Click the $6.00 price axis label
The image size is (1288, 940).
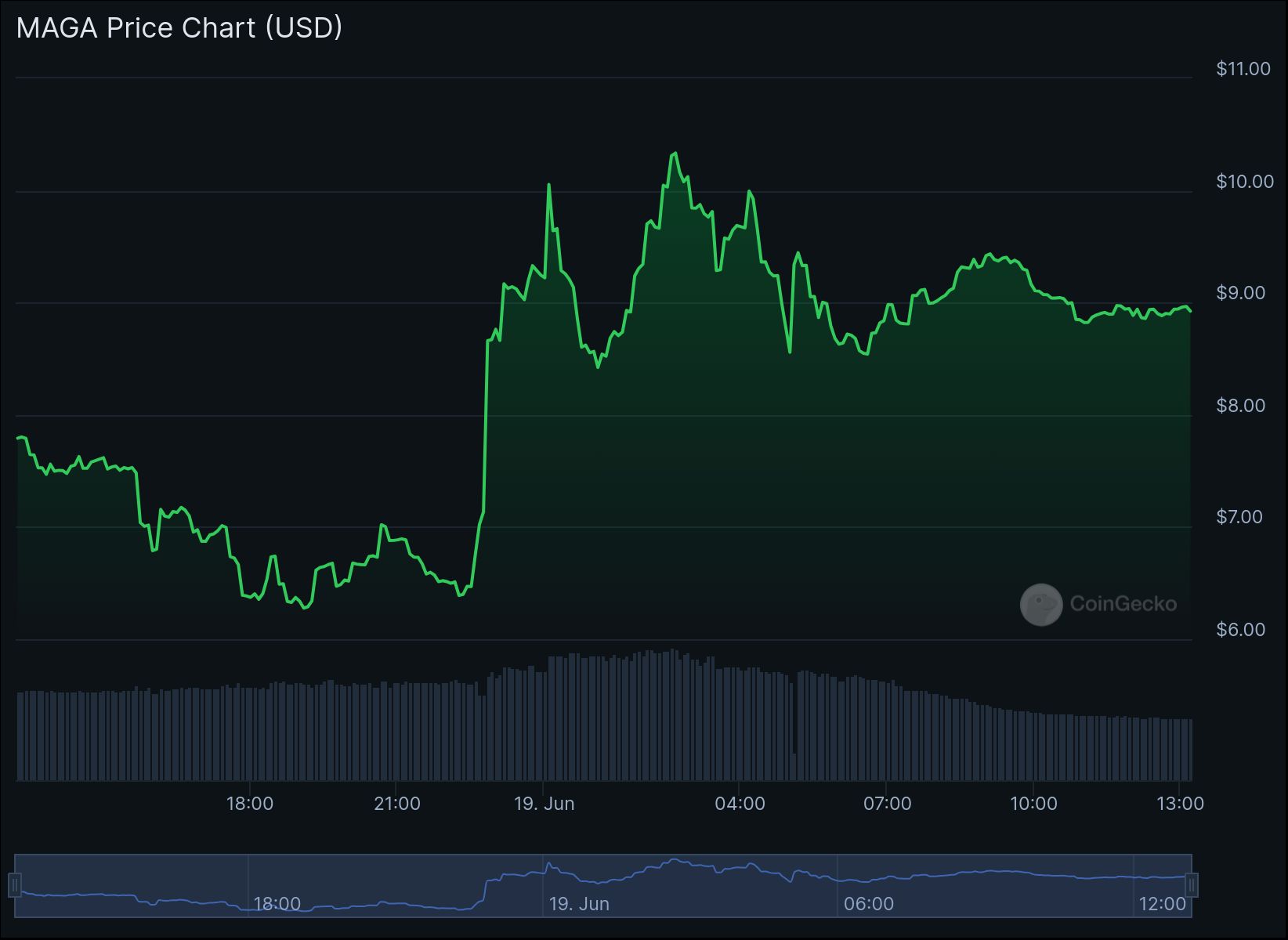coord(1240,630)
